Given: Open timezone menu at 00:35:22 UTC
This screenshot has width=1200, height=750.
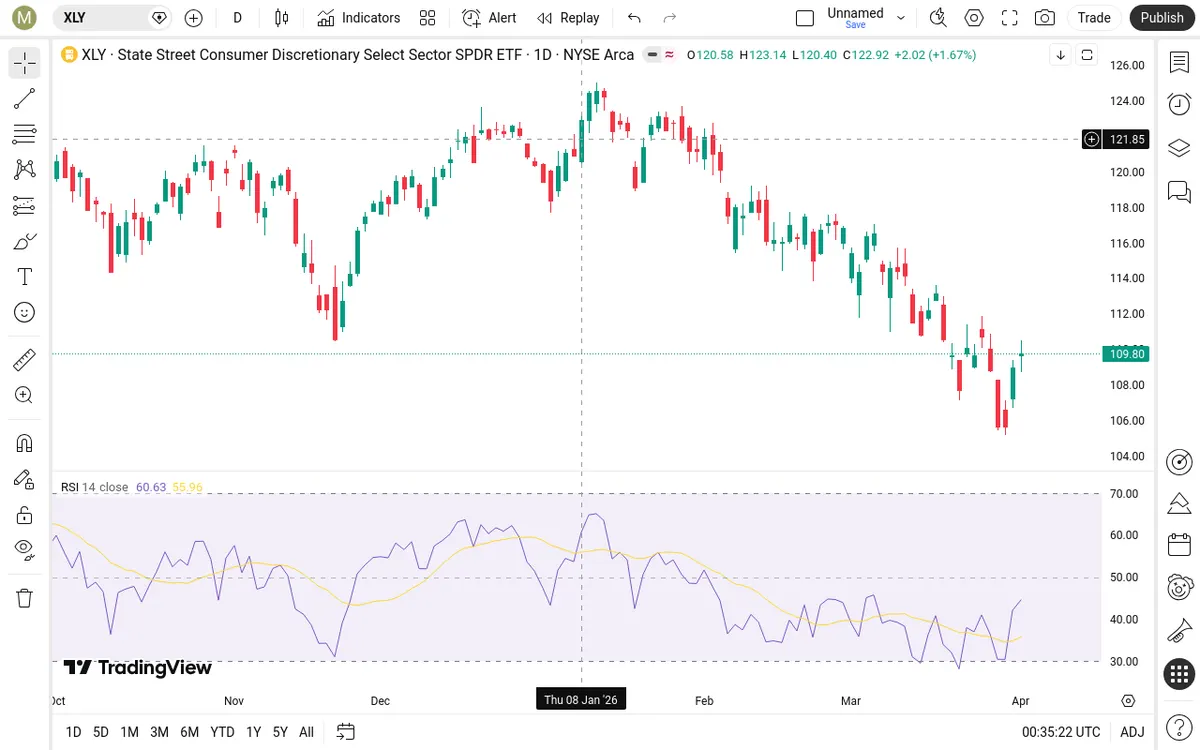Looking at the screenshot, I should pyautogui.click(x=1061, y=732).
